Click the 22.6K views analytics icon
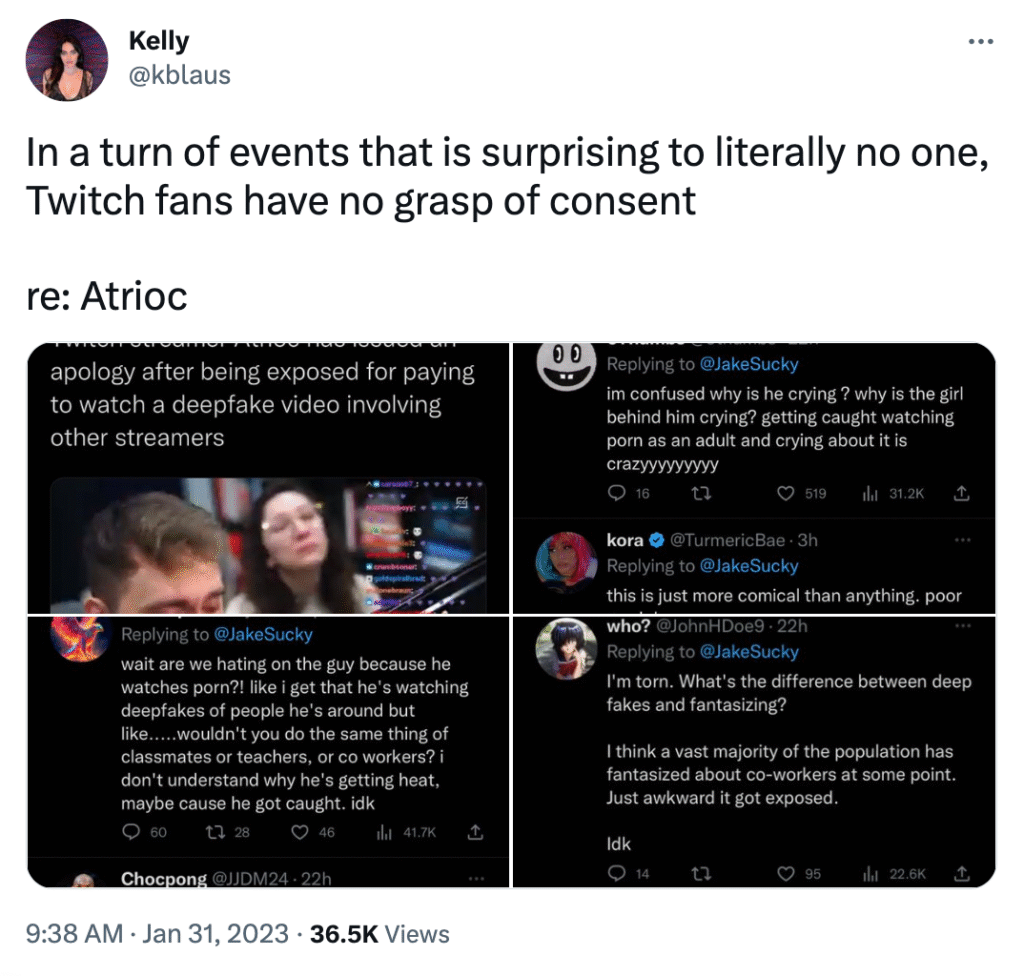The height and width of the screenshot is (976, 1024). click(x=869, y=873)
